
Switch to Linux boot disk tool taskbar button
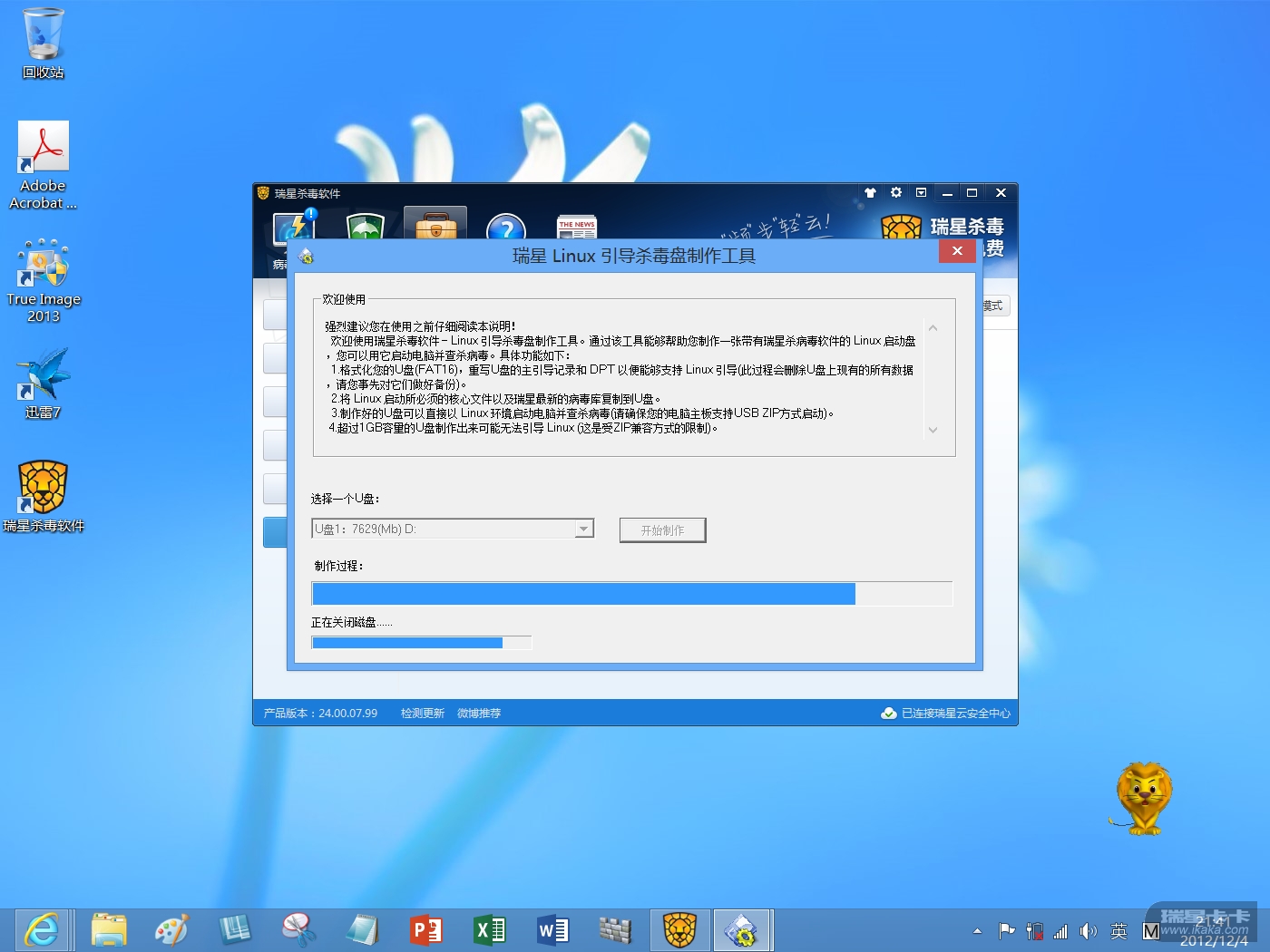coord(742,930)
